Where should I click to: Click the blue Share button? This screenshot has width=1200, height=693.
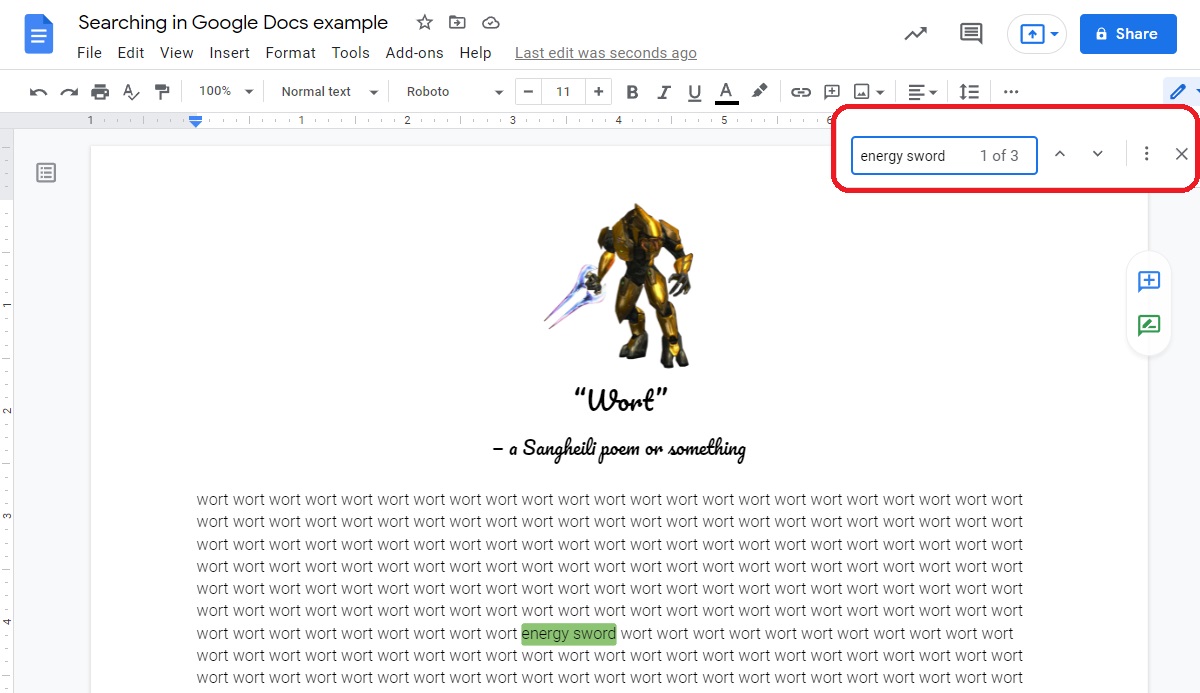pos(1127,34)
